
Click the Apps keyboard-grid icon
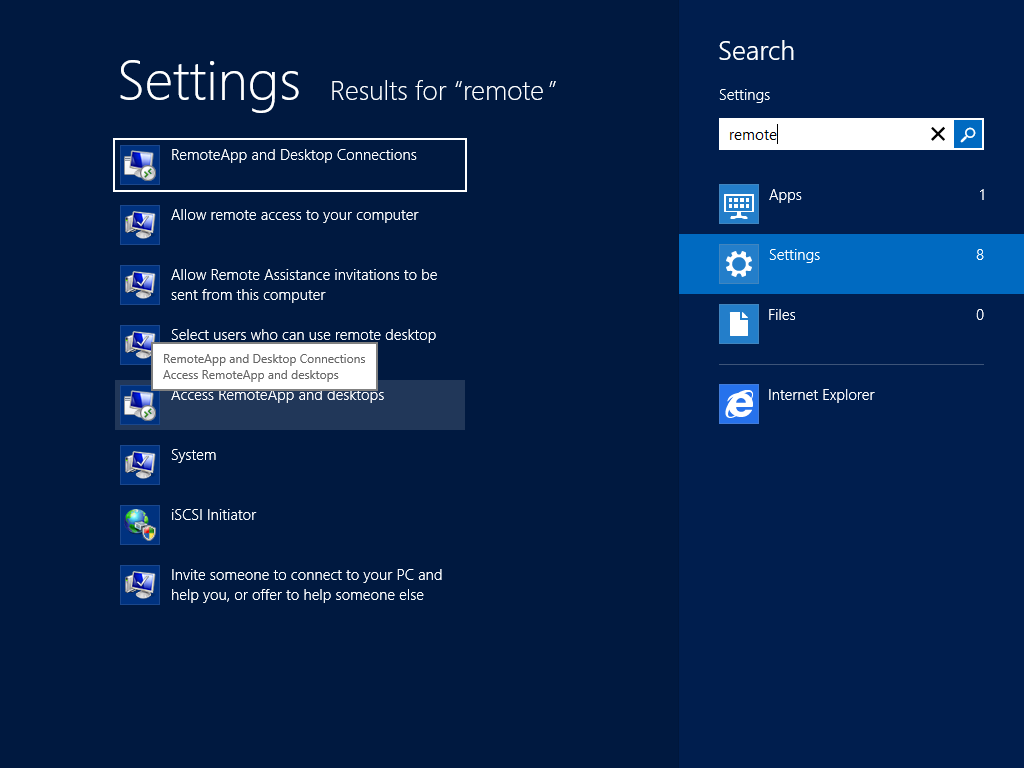click(x=738, y=204)
